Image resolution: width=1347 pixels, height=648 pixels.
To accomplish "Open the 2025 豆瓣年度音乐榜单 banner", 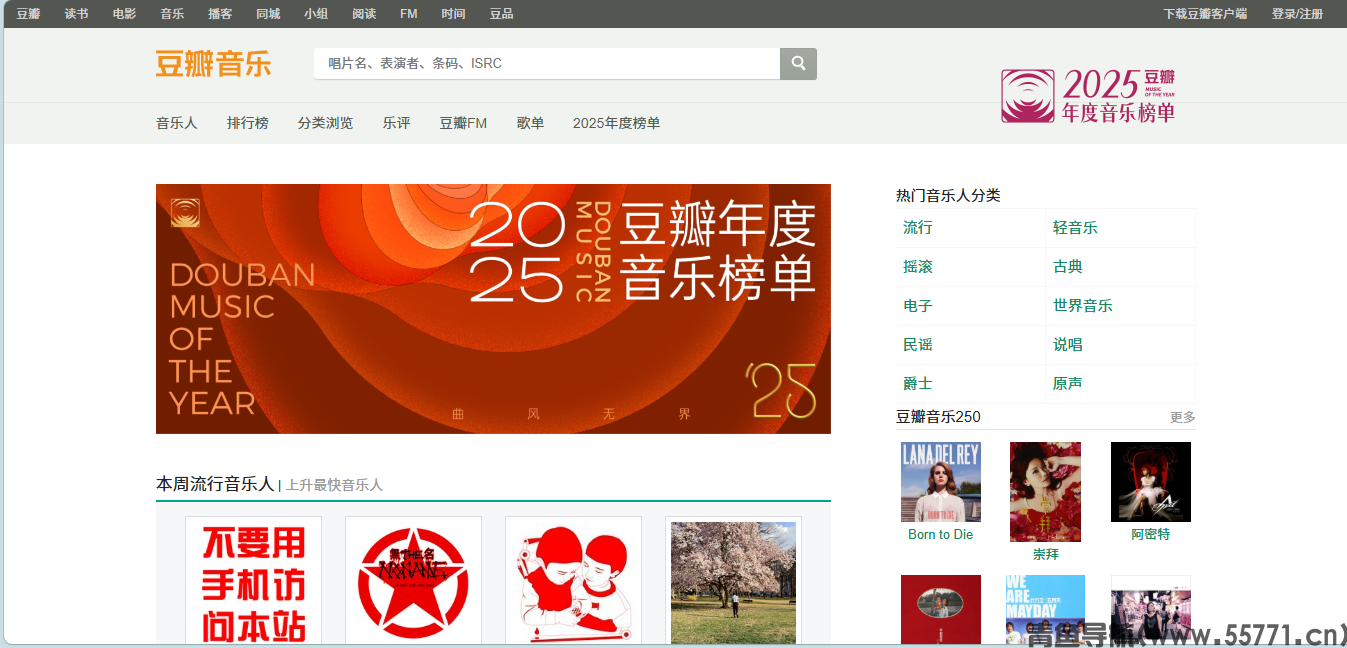I will tap(493, 309).
